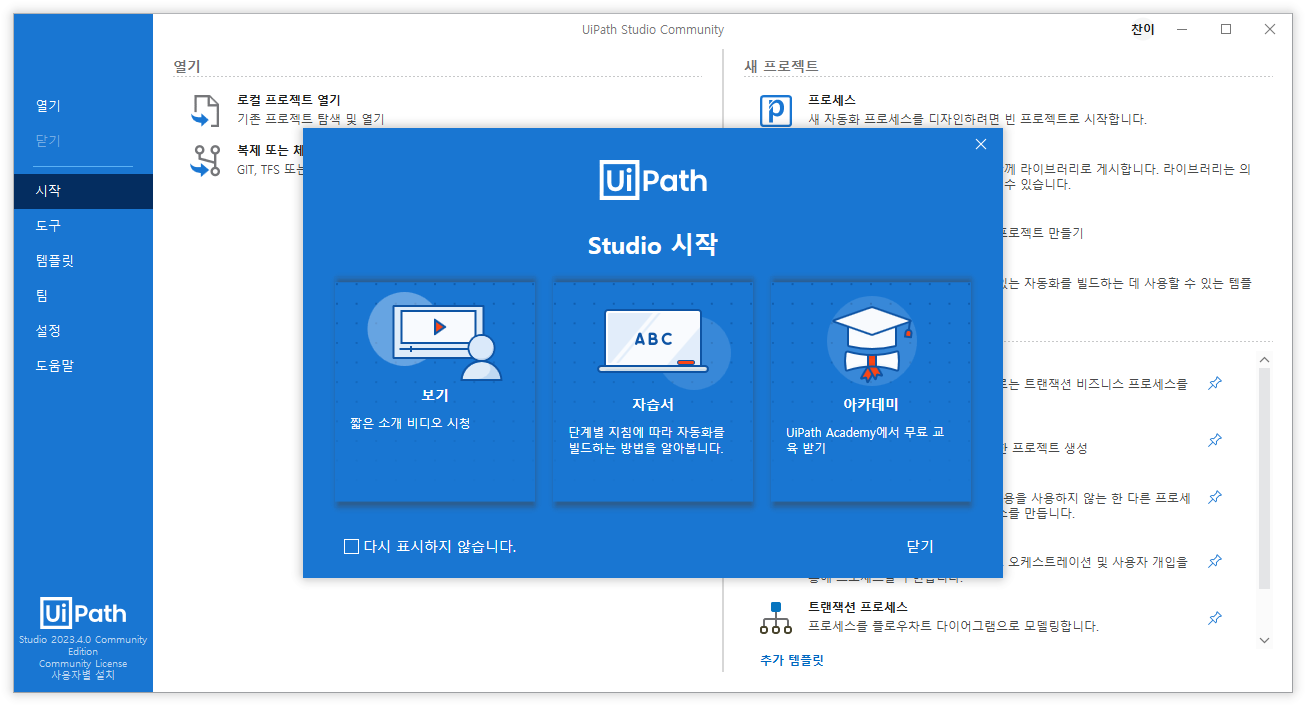Click the template list scroll up arrow
The height and width of the screenshot is (706, 1306).
click(1264, 360)
